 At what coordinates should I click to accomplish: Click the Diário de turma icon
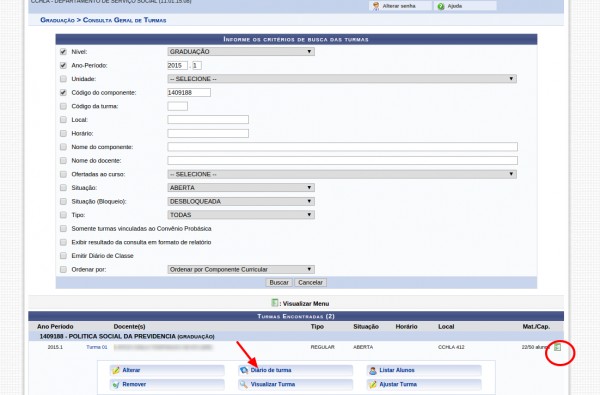coord(244,370)
